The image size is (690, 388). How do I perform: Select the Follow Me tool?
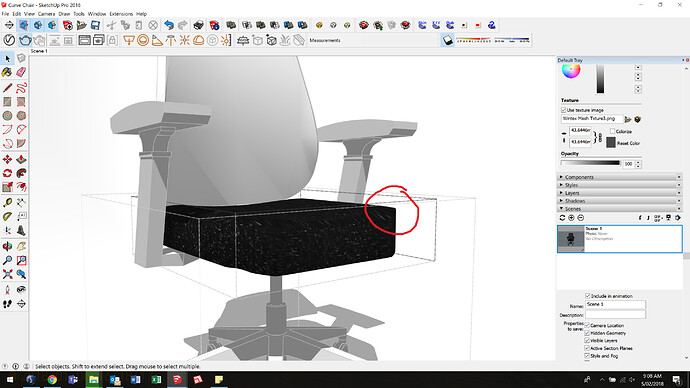[21, 173]
